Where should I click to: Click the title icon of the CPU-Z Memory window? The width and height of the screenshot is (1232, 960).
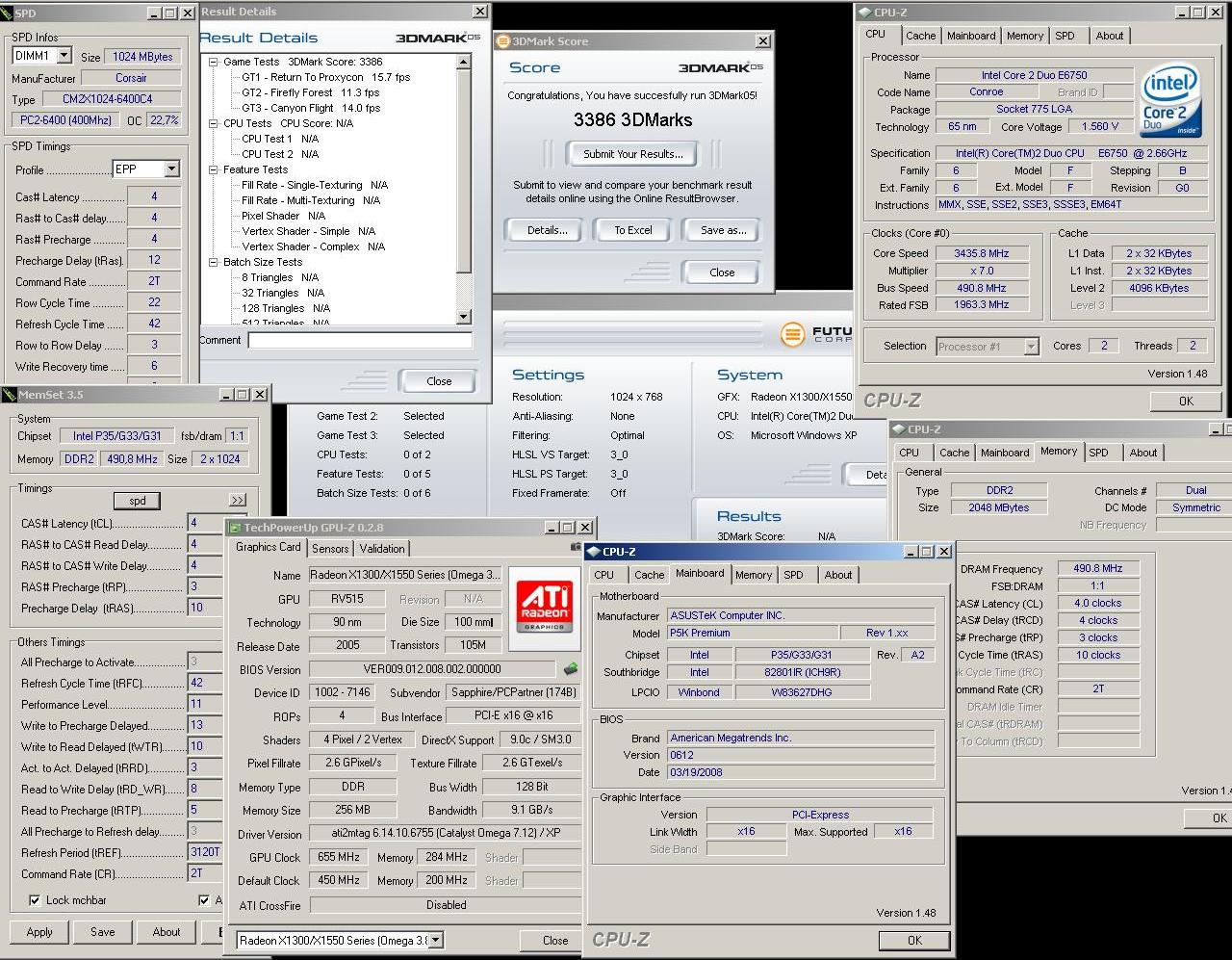[898, 429]
